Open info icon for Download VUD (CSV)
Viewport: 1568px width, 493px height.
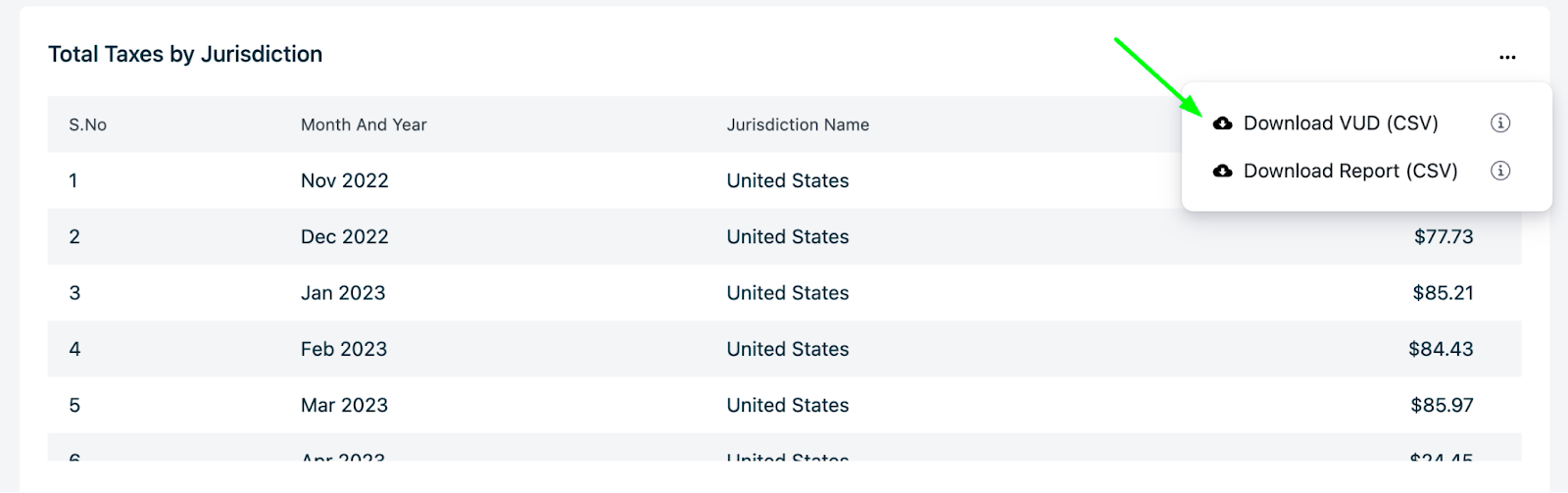1499,123
